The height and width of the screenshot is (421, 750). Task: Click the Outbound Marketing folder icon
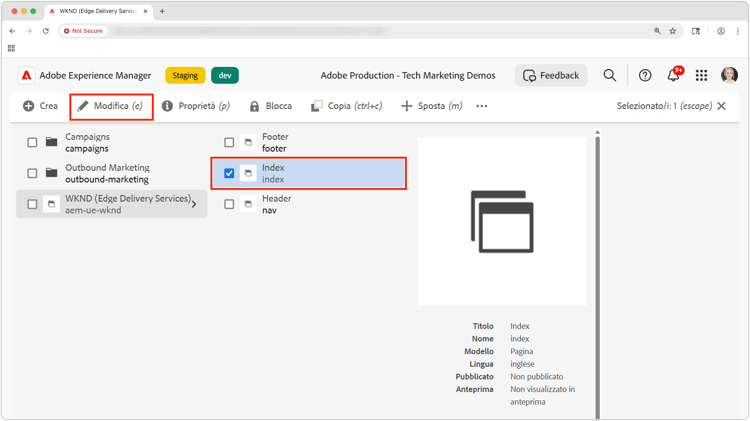(x=52, y=173)
